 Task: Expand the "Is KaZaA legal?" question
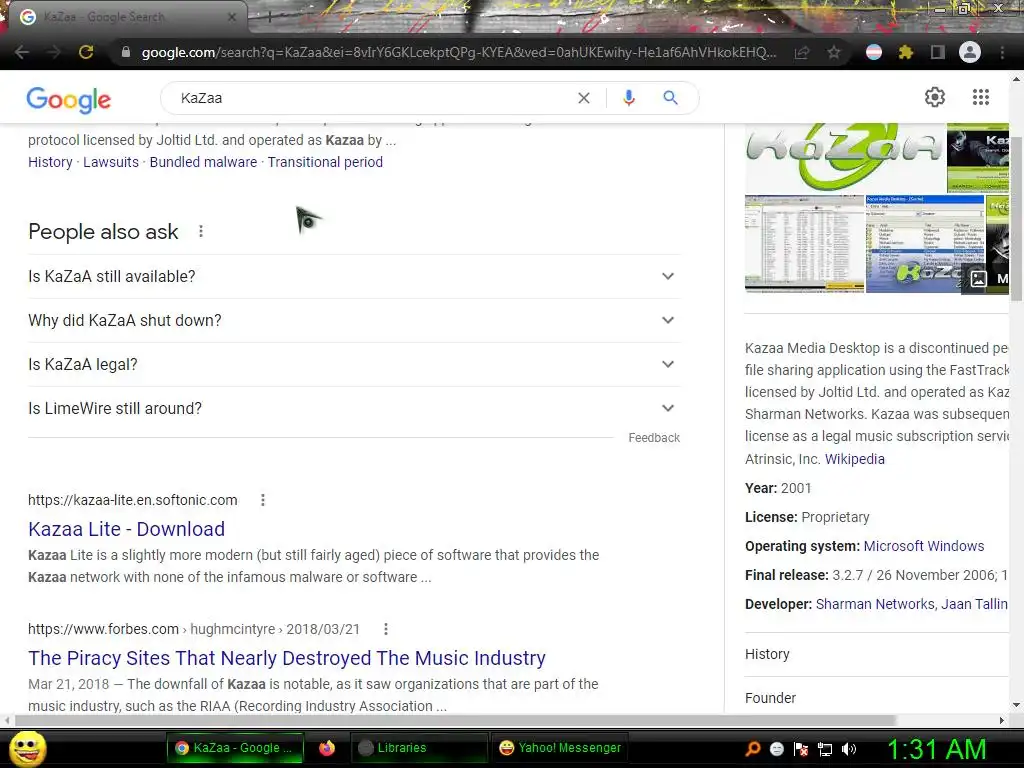pyautogui.click(x=354, y=364)
